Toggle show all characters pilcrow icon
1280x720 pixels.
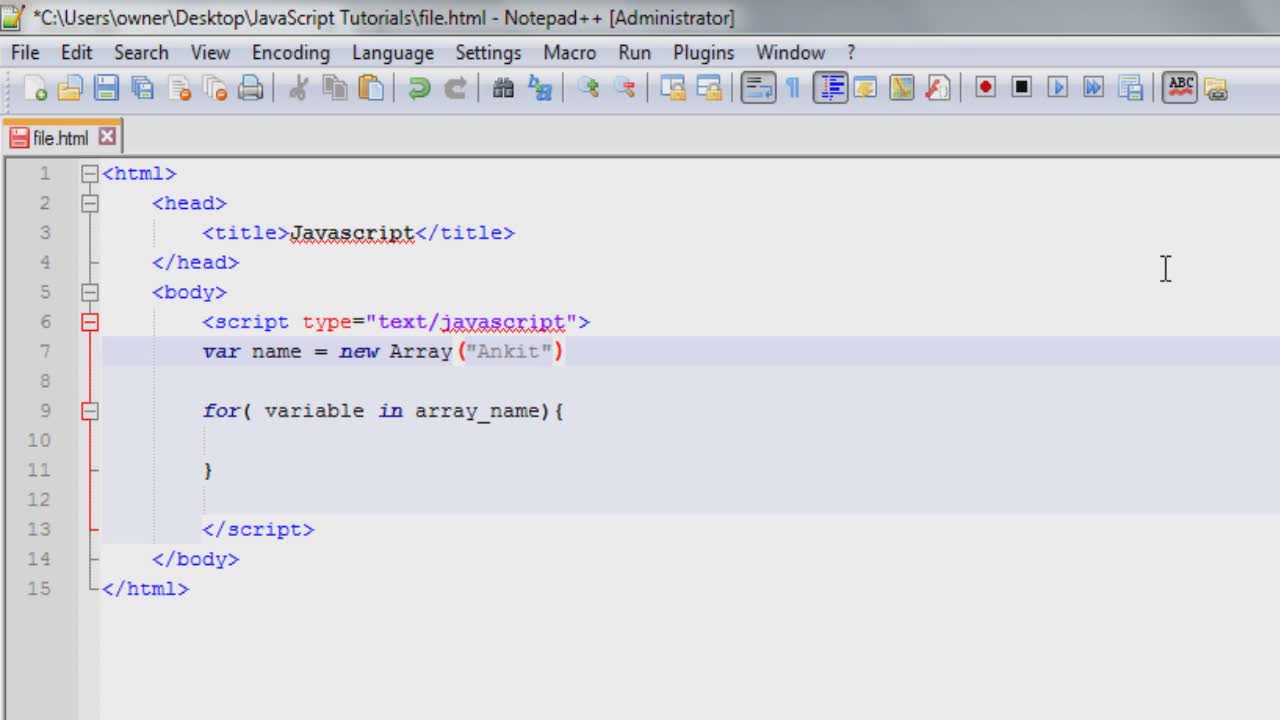pos(793,89)
